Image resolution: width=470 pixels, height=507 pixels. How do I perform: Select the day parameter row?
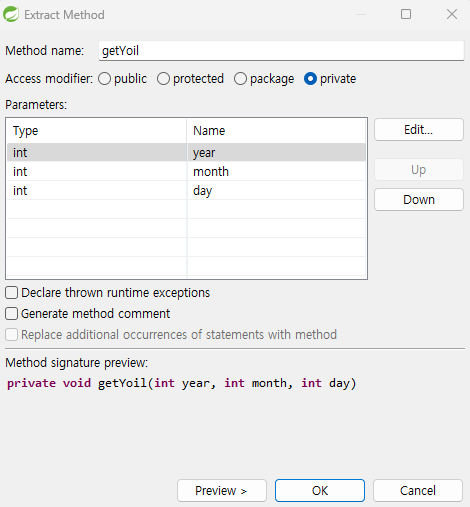[x=186, y=191]
